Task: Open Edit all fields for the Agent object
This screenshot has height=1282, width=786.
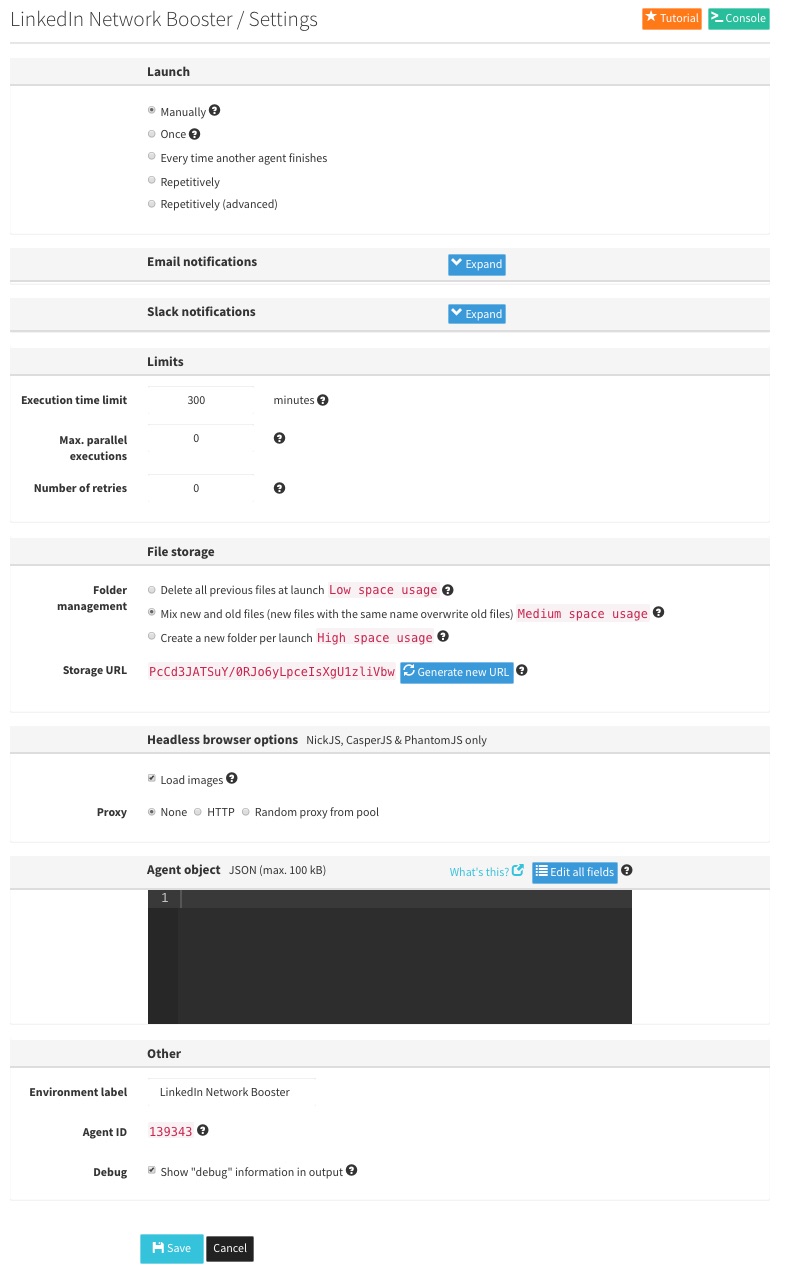Action: [574, 871]
